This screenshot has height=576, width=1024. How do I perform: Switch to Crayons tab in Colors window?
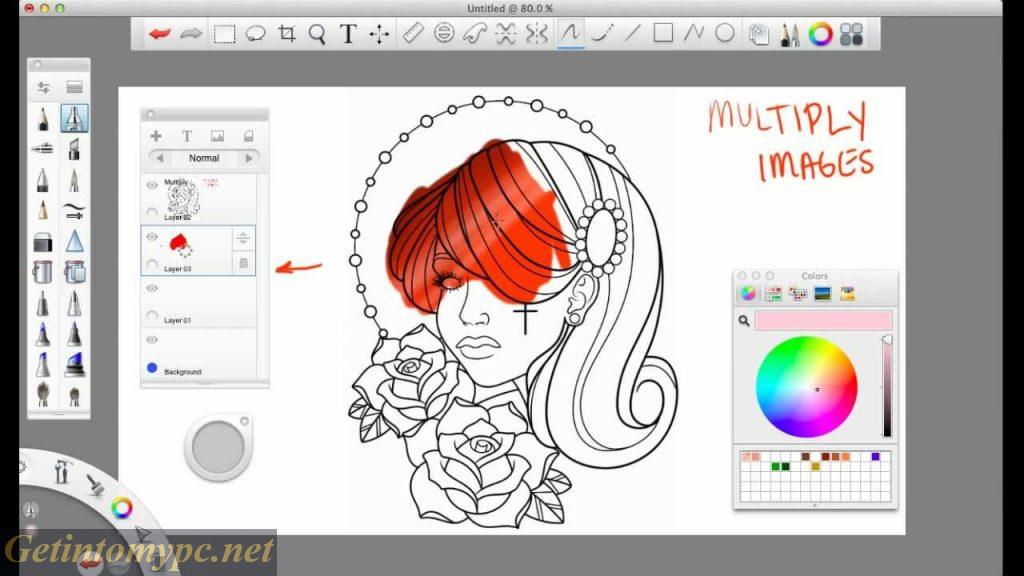click(847, 294)
